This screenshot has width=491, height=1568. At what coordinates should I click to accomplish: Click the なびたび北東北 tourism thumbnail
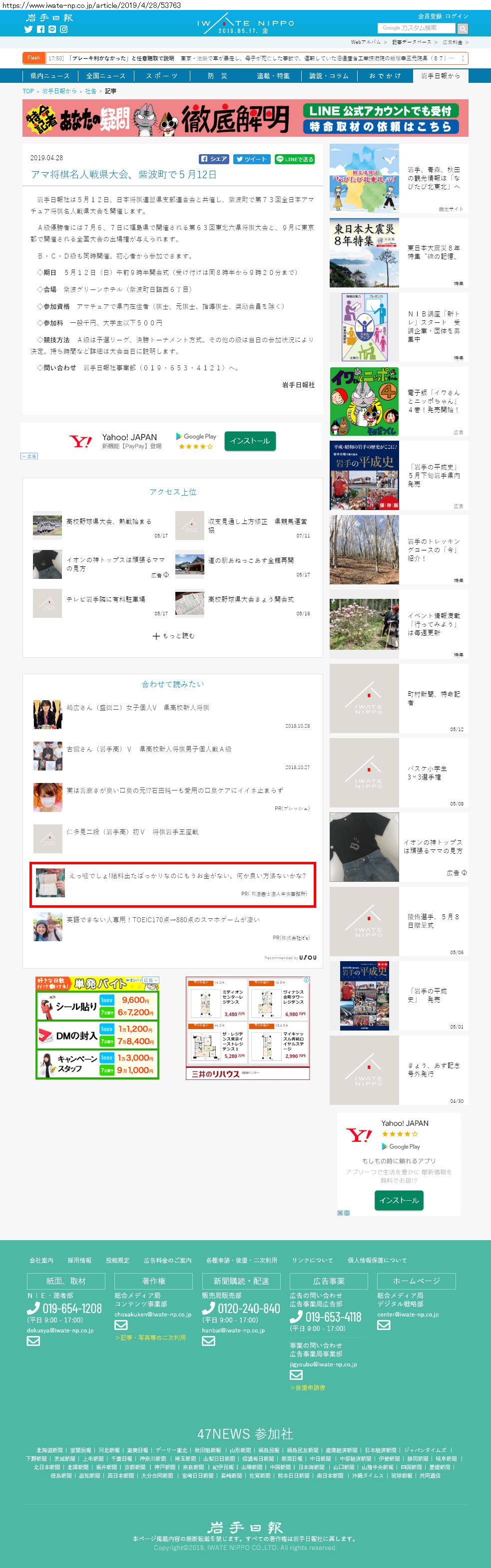[x=364, y=178]
